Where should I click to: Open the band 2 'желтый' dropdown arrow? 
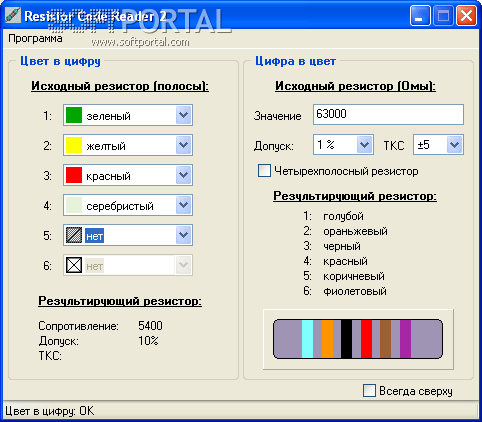click(x=183, y=145)
